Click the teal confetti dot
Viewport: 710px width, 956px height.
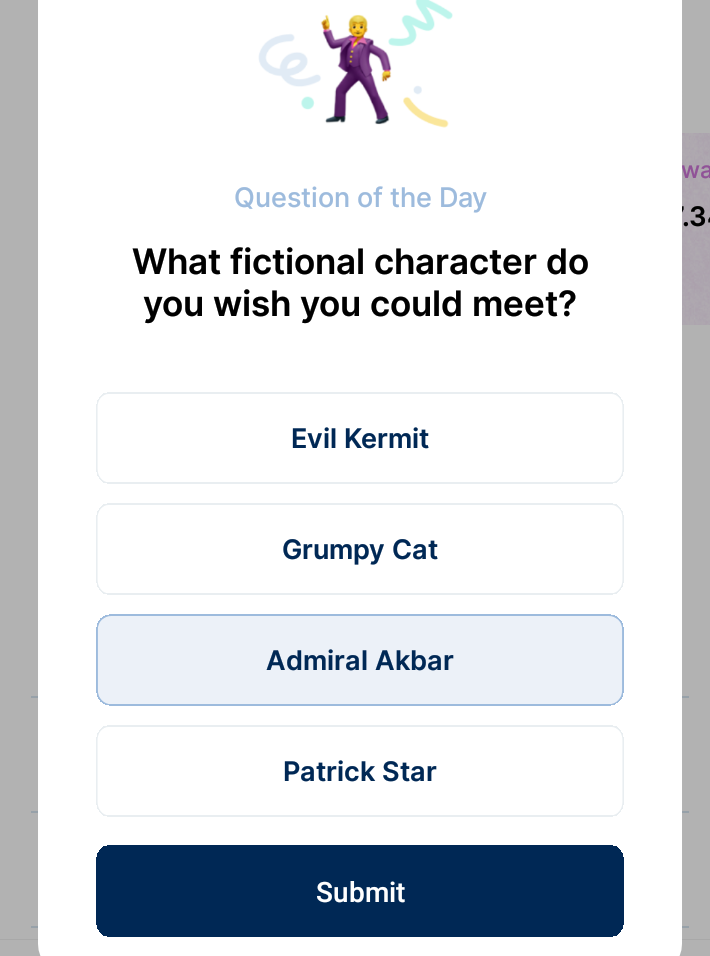pos(308,103)
